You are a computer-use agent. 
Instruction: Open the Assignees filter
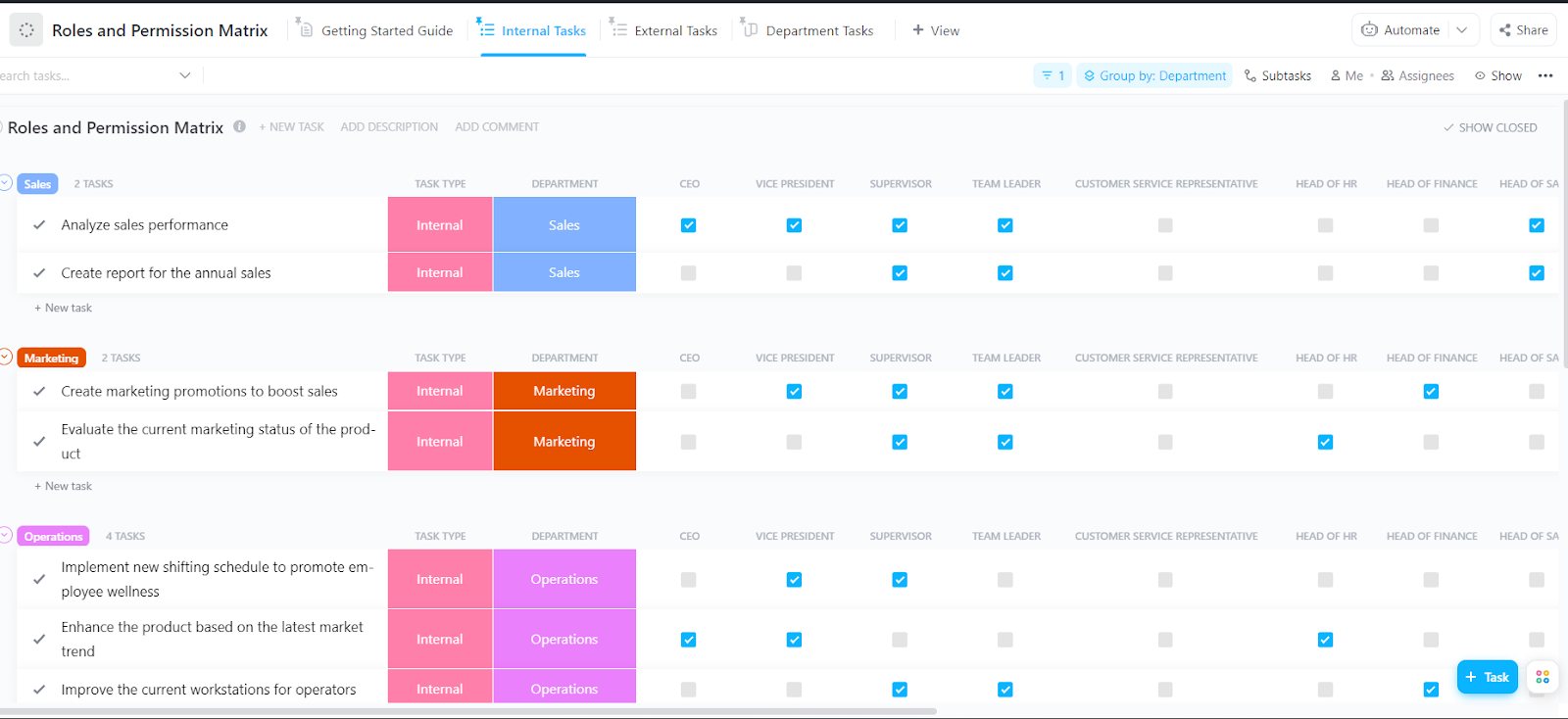point(1417,75)
